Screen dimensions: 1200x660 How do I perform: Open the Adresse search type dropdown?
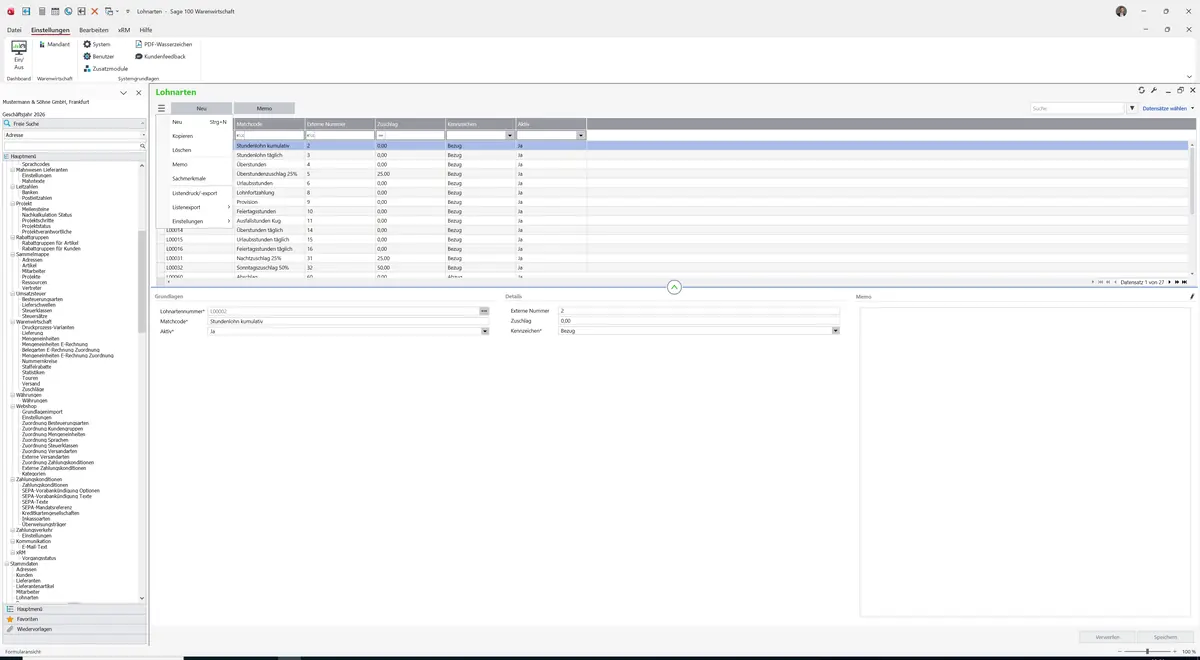(x=143, y=135)
